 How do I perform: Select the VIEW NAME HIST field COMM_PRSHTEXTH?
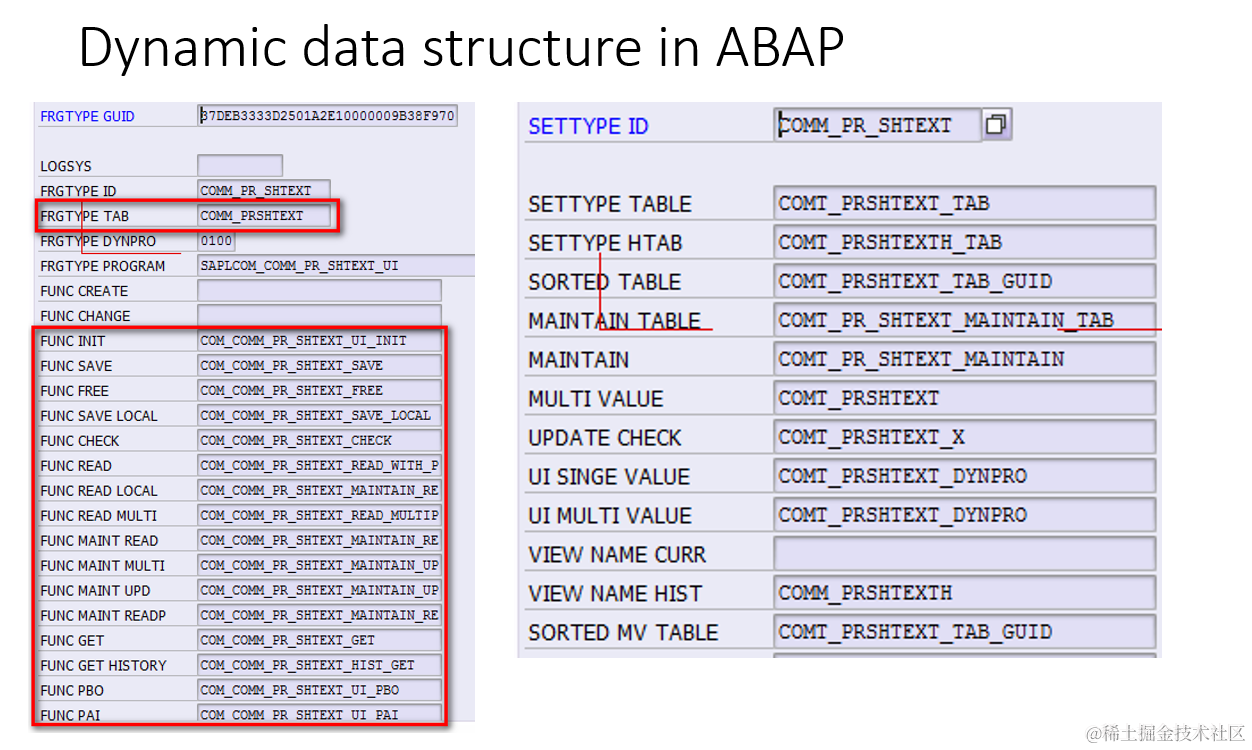pyautogui.click(x=964, y=593)
